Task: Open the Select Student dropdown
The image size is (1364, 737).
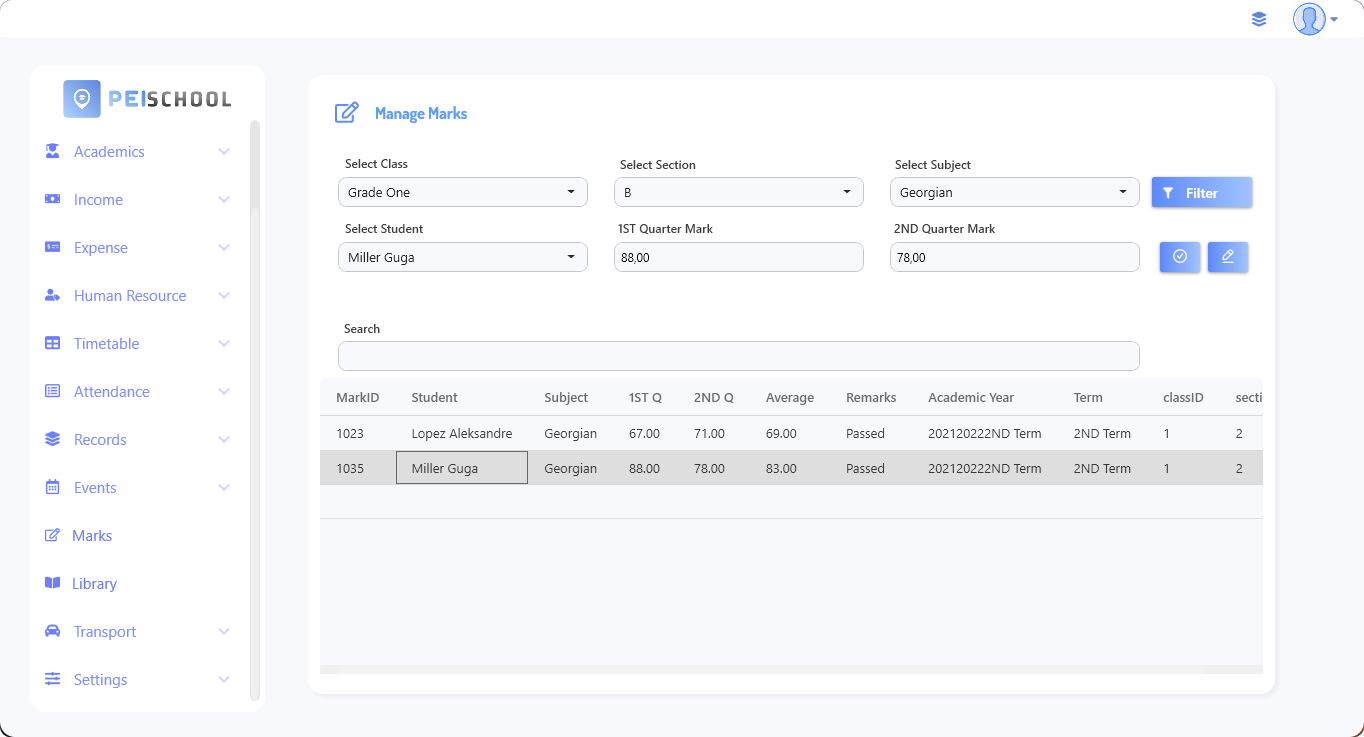Action: pos(462,257)
